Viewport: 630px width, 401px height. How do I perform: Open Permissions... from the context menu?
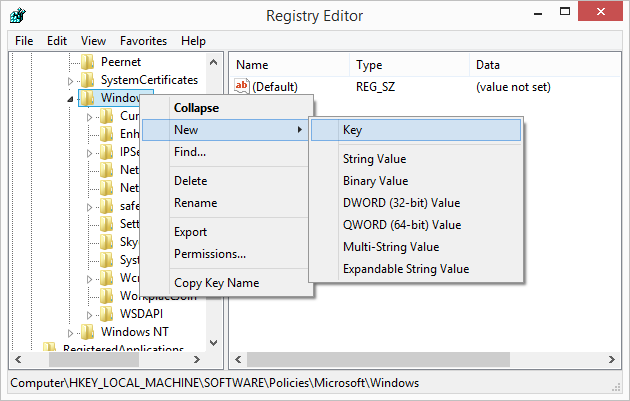pyautogui.click(x=228, y=254)
